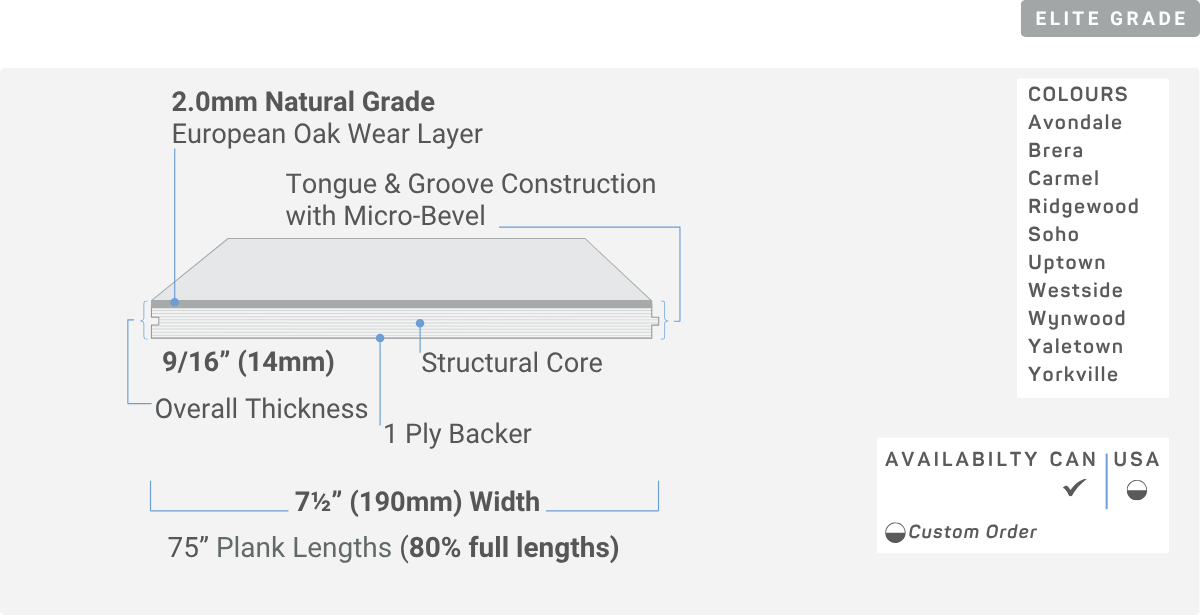
Task: Choose Ridgewood from the colours list
Action: point(1083,206)
